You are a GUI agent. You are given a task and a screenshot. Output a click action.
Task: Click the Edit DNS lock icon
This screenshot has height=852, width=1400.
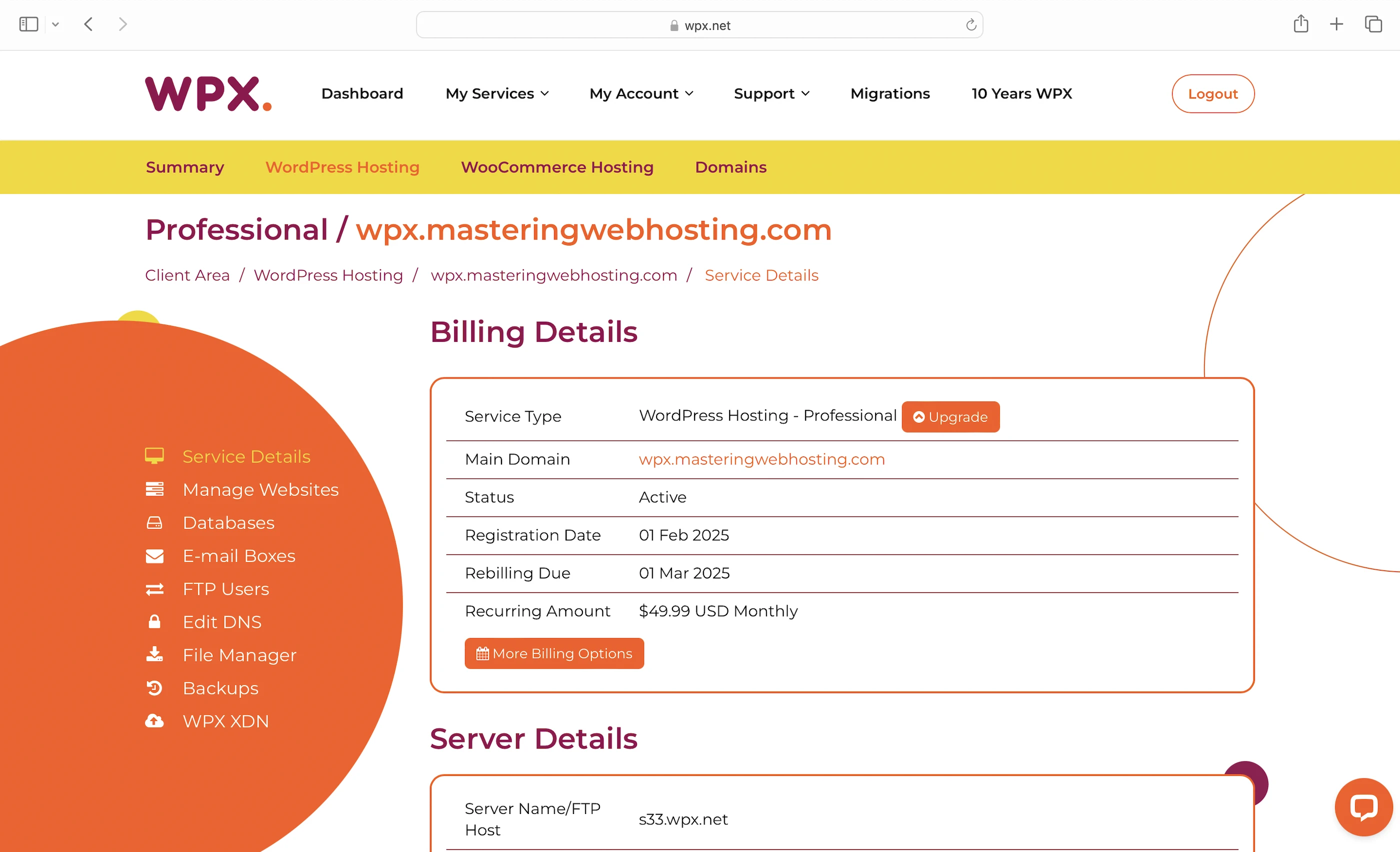tap(154, 622)
